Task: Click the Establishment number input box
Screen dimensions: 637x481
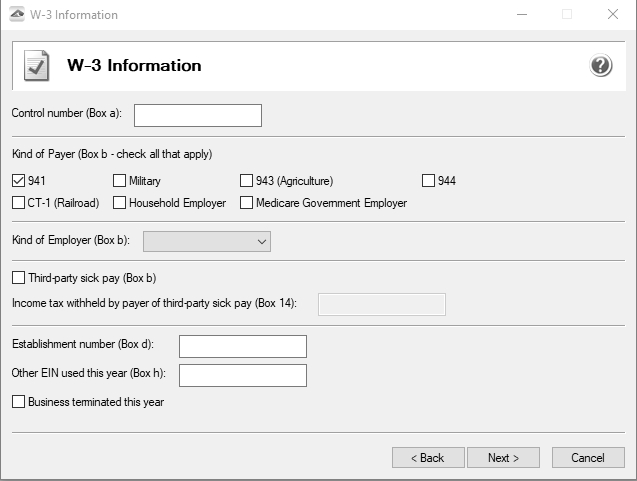Action: click(243, 346)
